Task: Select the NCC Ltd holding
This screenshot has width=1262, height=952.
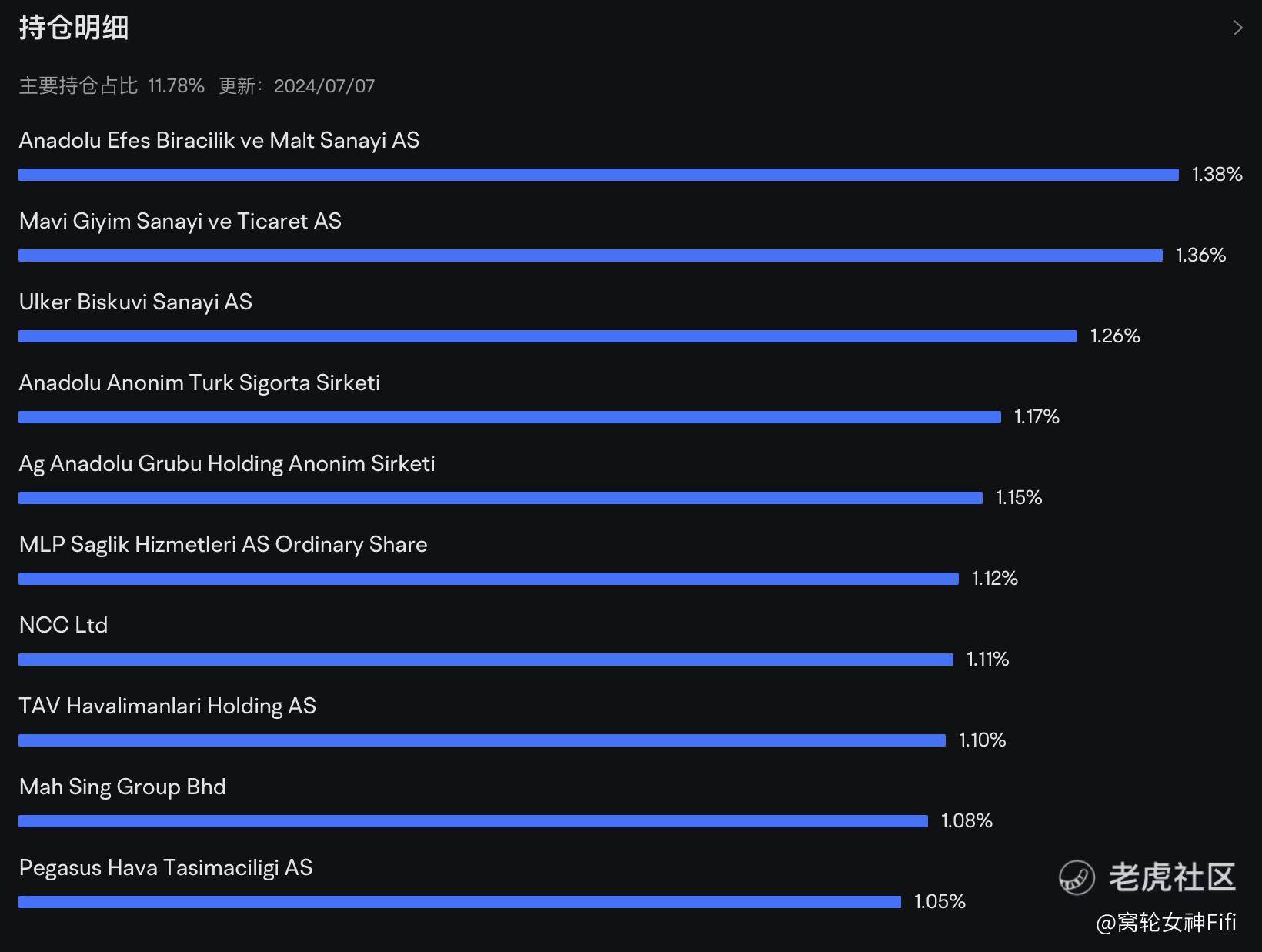Action: 63,625
